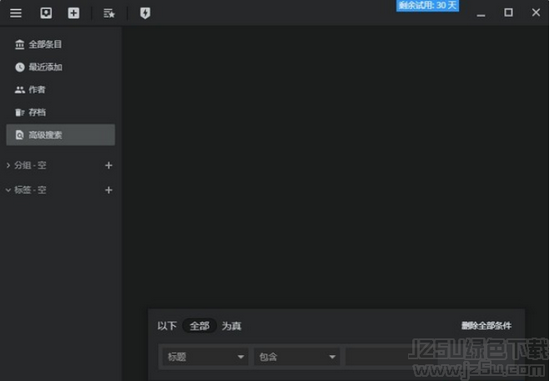
Task: Click the search condition value input field
Action: pos(430,357)
